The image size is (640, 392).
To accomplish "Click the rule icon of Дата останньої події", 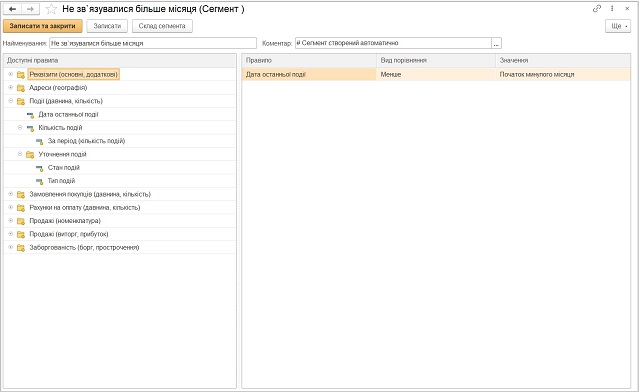I will point(30,115).
